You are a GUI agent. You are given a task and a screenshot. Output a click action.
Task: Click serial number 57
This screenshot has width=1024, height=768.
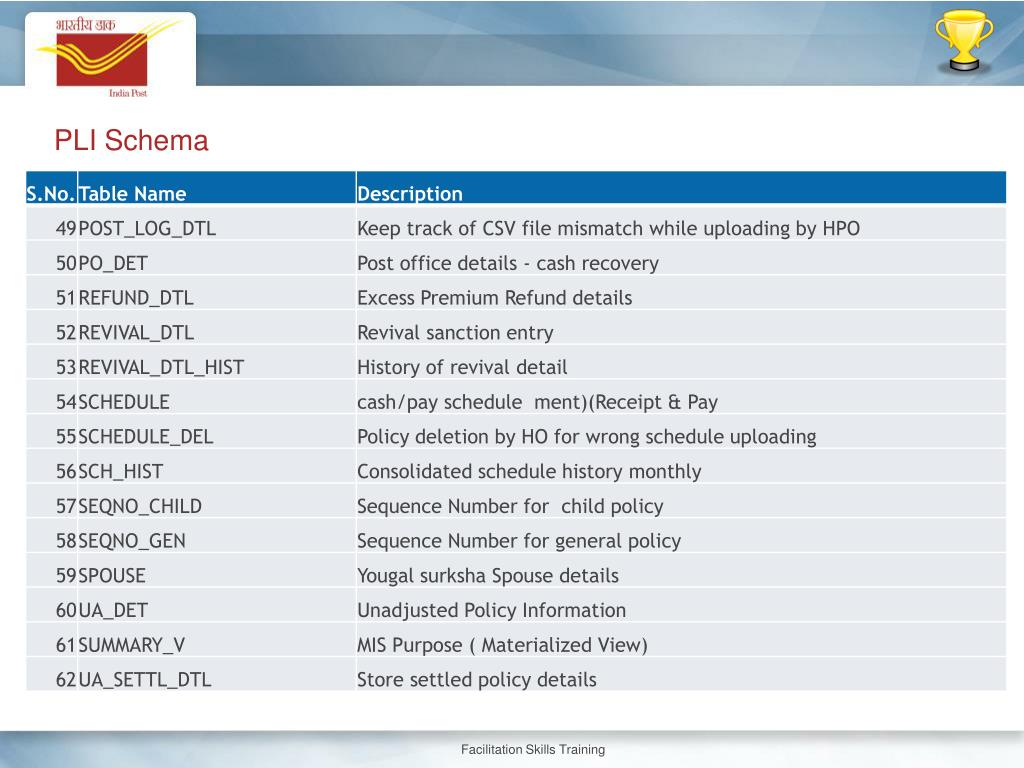[x=66, y=505]
